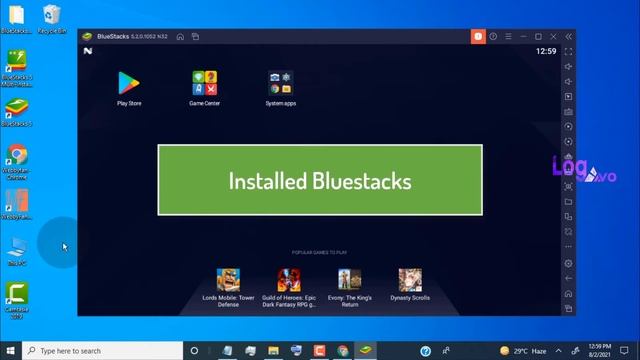The width and height of the screenshot is (640, 360).
Task: Open the keyboard game controls icon
Action: pos(568,112)
